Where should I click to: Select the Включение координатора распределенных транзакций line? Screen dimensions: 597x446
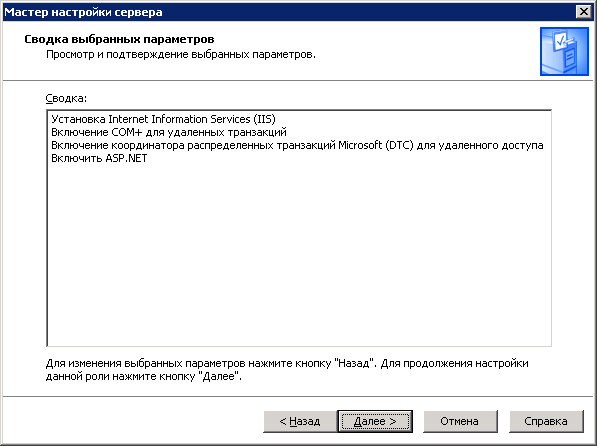[297, 145]
